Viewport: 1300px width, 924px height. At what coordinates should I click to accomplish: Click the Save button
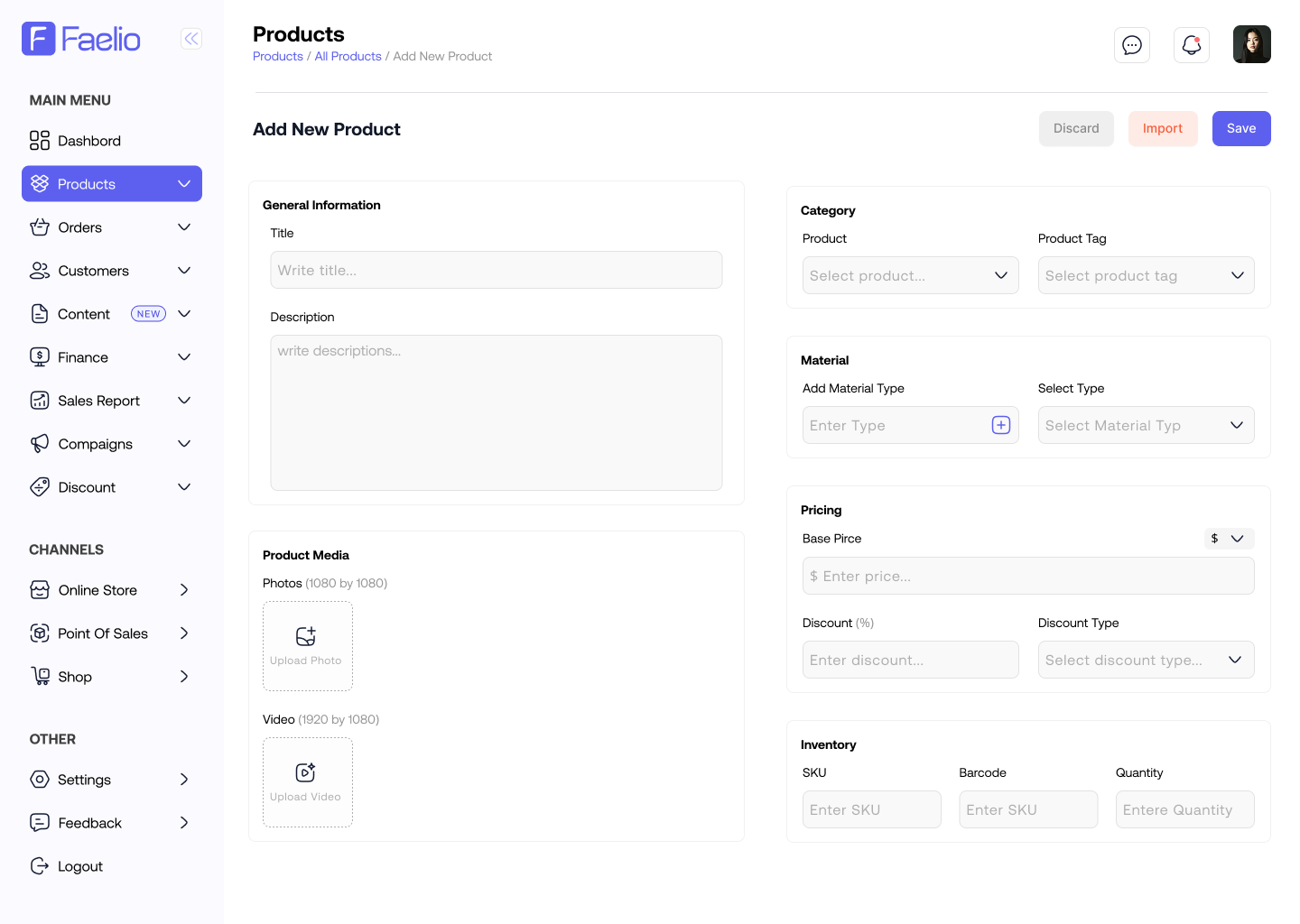(x=1240, y=128)
